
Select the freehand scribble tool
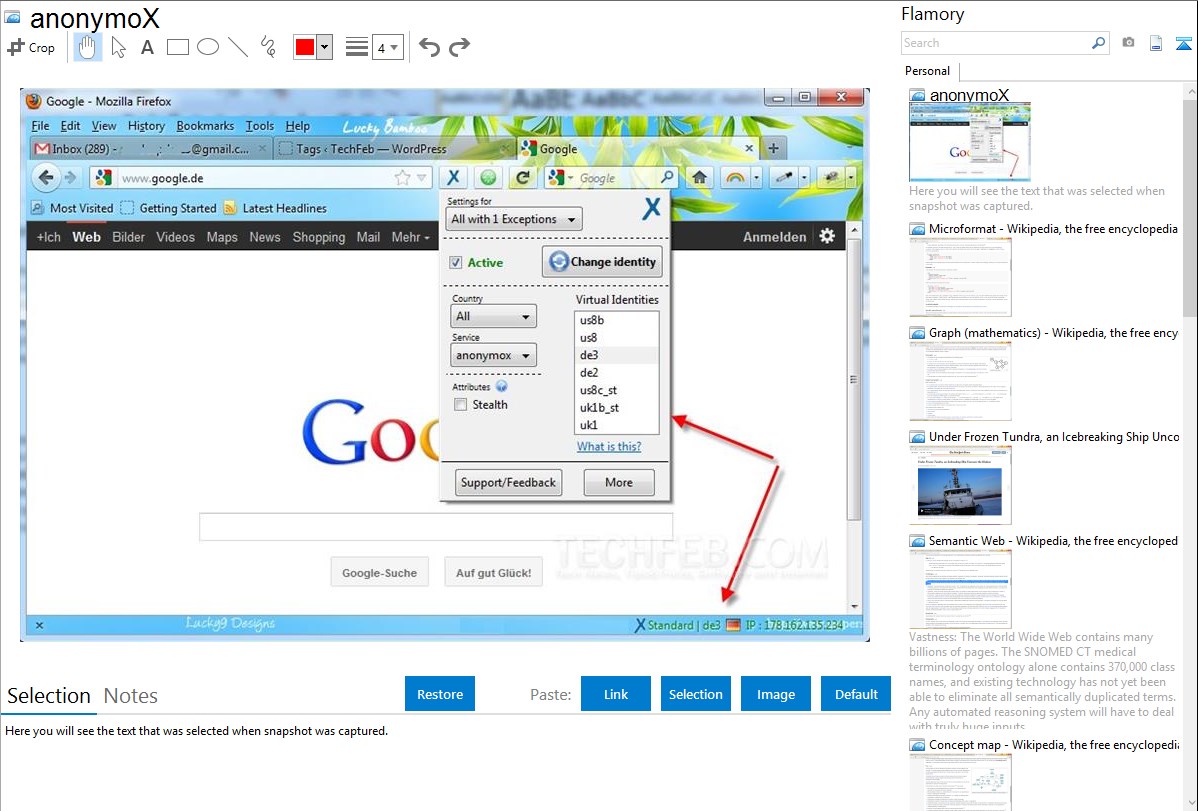coord(268,47)
